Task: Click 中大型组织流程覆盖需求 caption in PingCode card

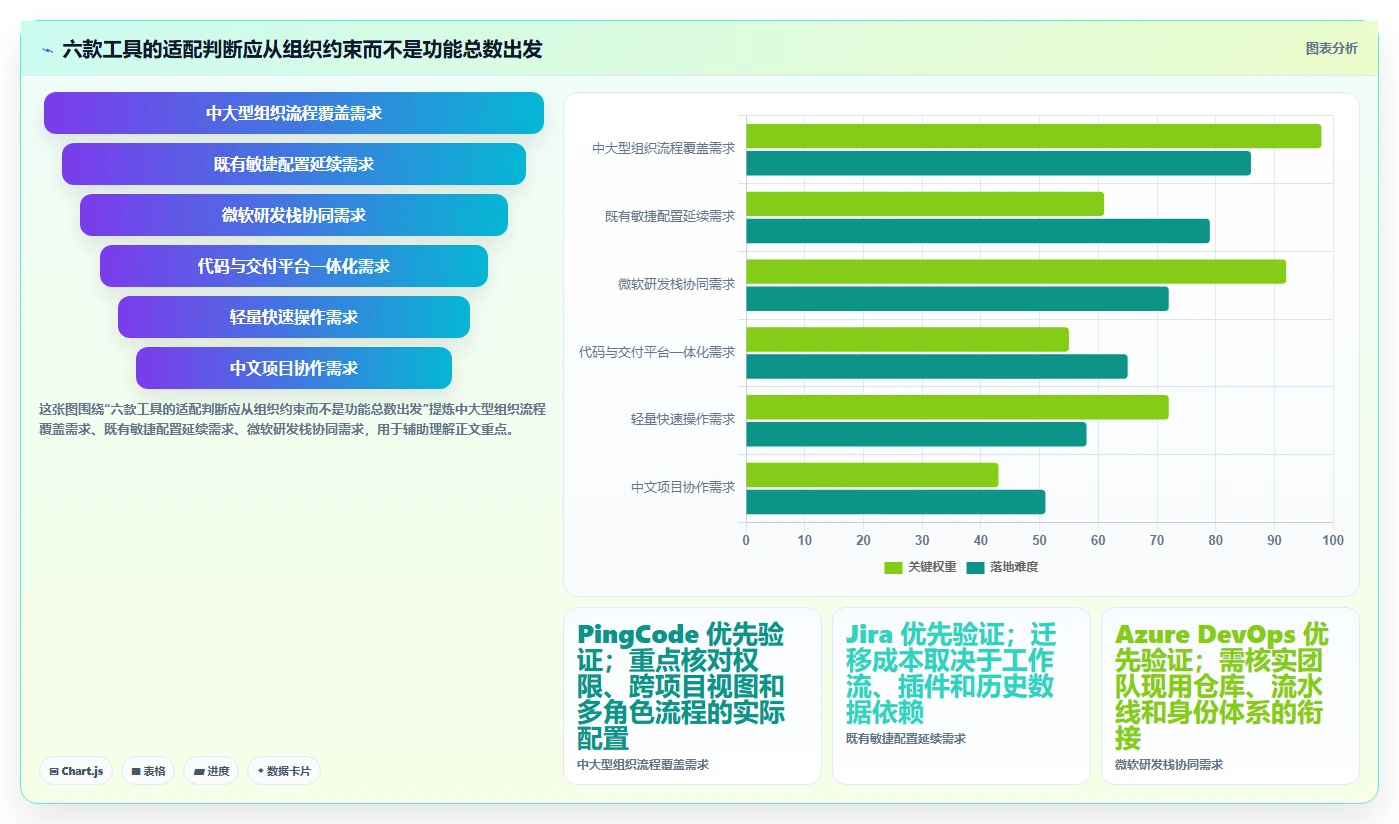Action: (x=642, y=764)
